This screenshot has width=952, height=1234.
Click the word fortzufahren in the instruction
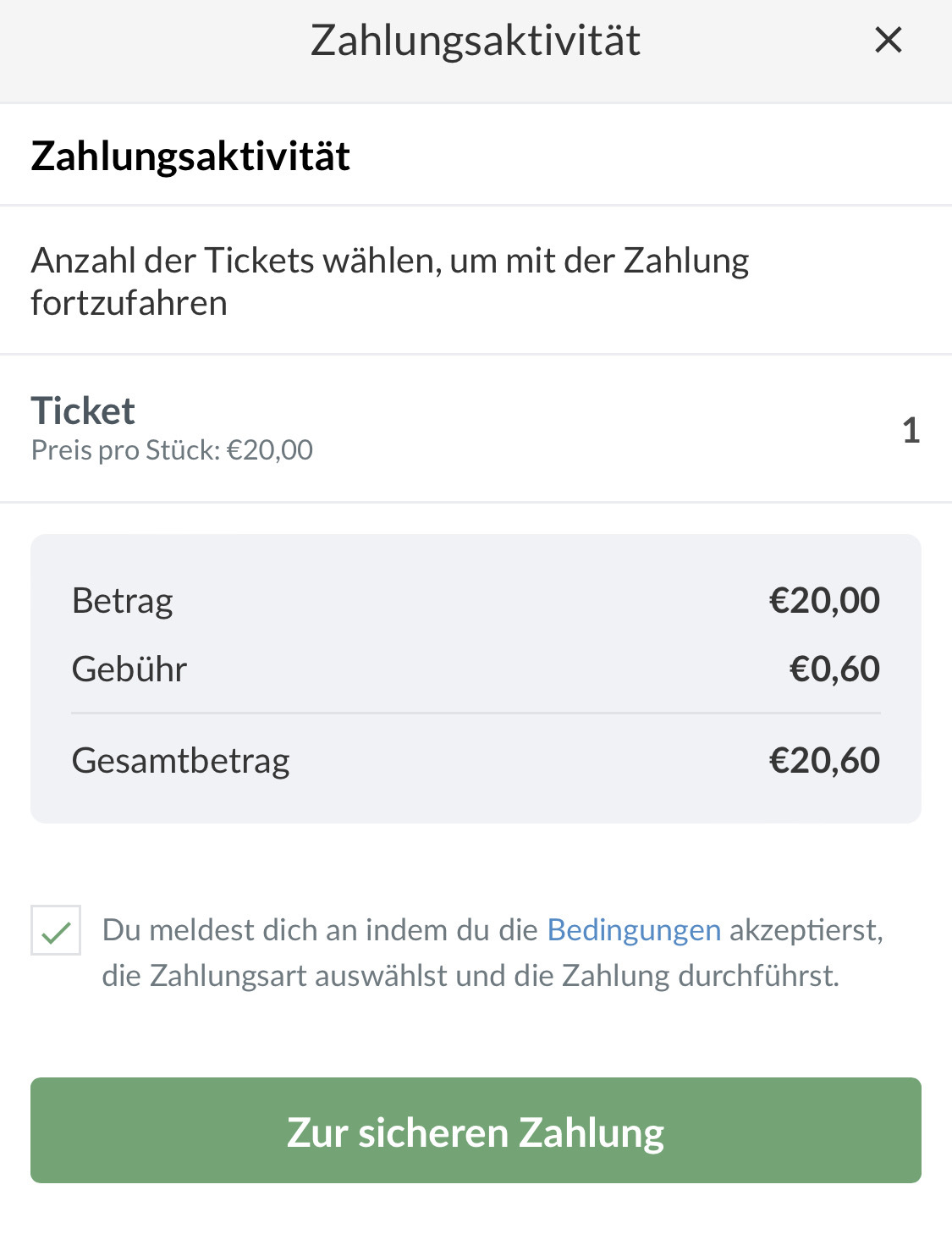129,303
